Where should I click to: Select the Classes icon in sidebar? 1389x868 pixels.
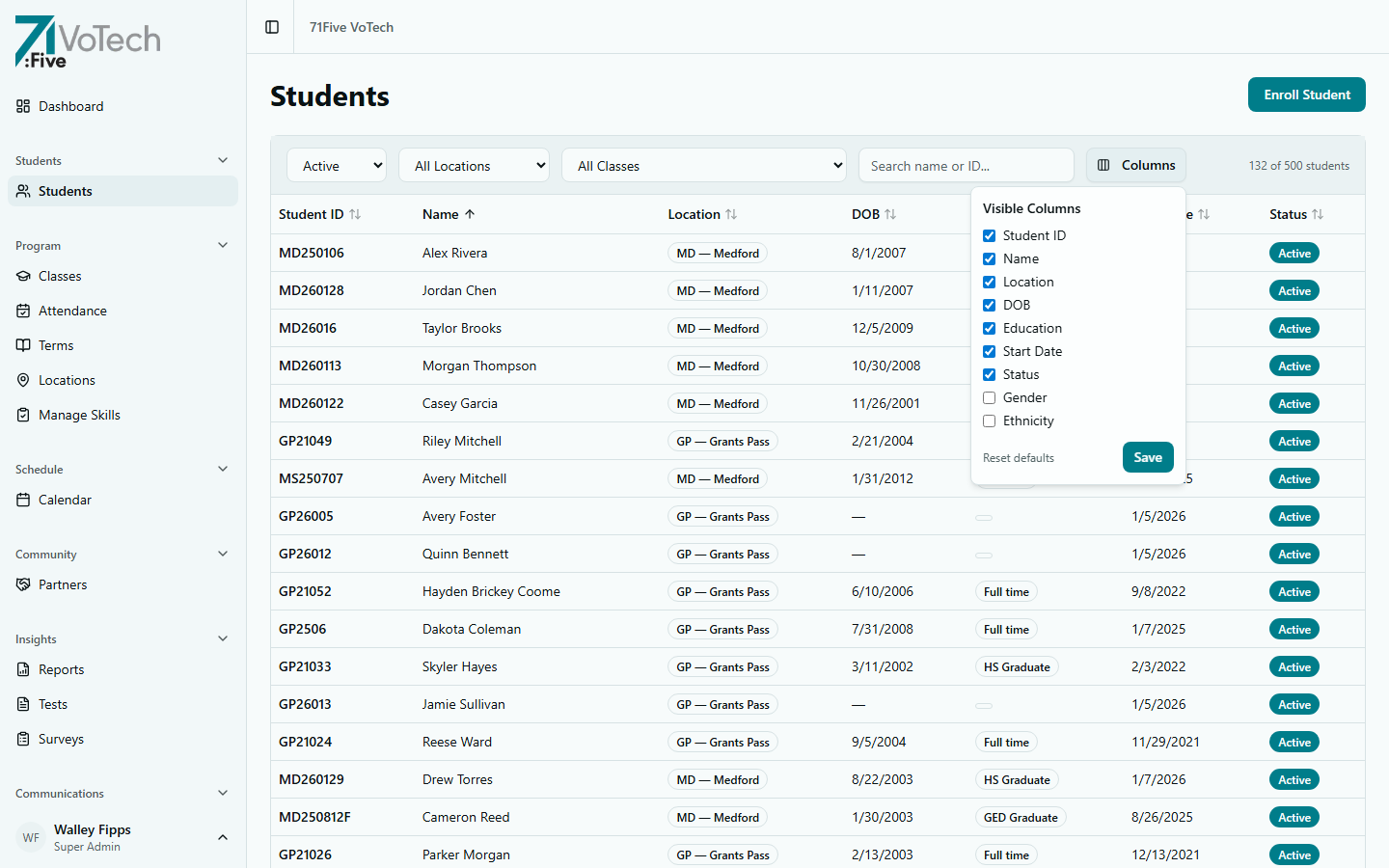[22, 276]
